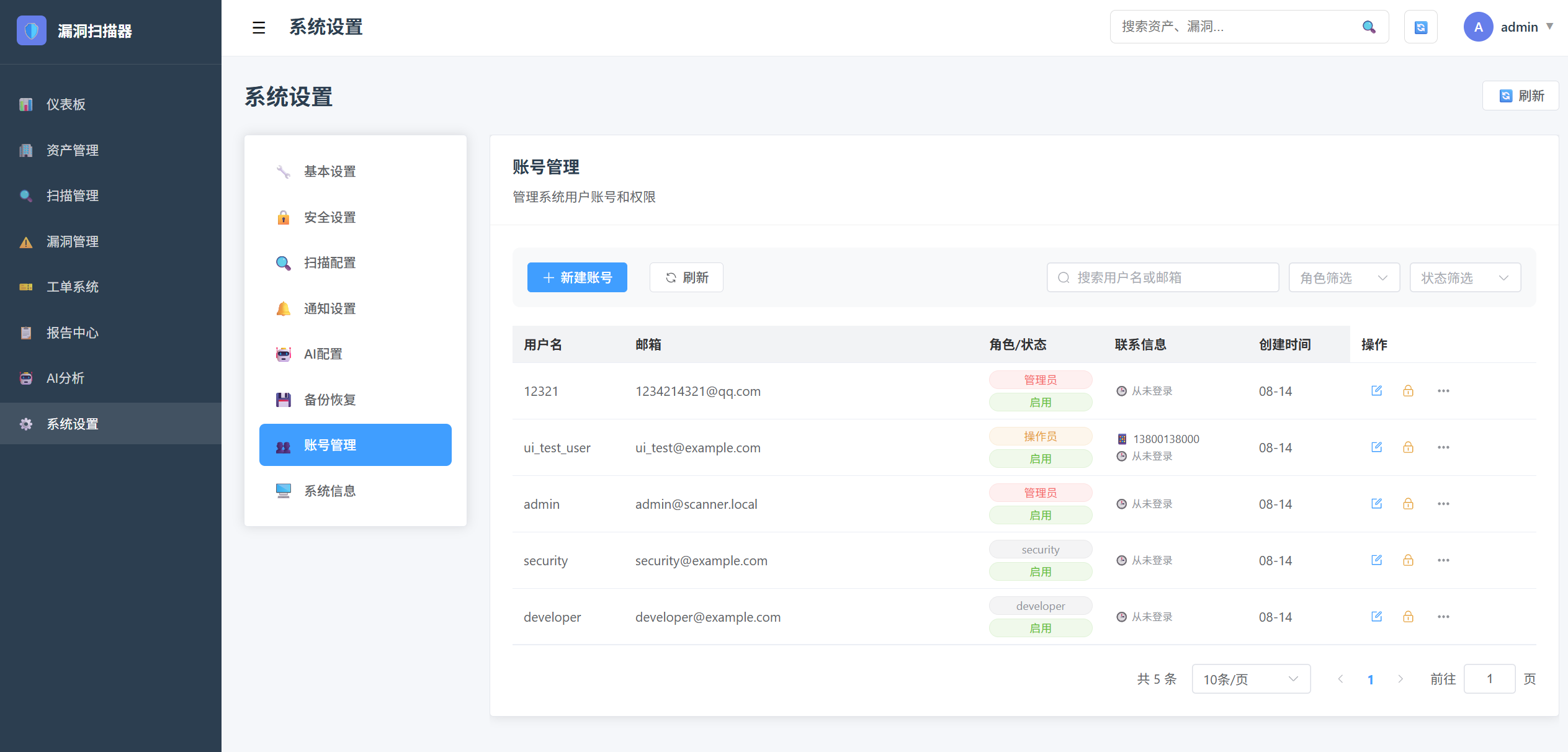Viewport: 1568px width, 752px height.
Task: Click the edit icon for the developer account
Action: coord(1376,617)
